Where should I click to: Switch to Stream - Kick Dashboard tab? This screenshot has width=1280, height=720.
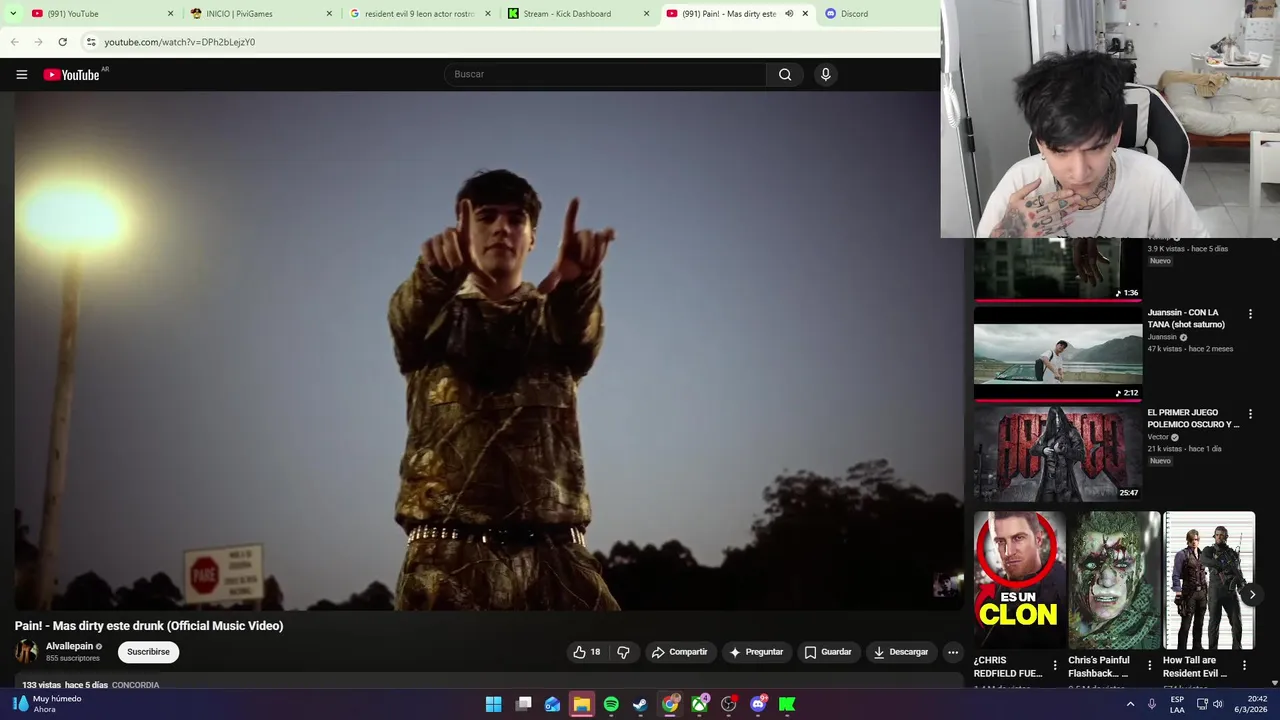click(578, 14)
